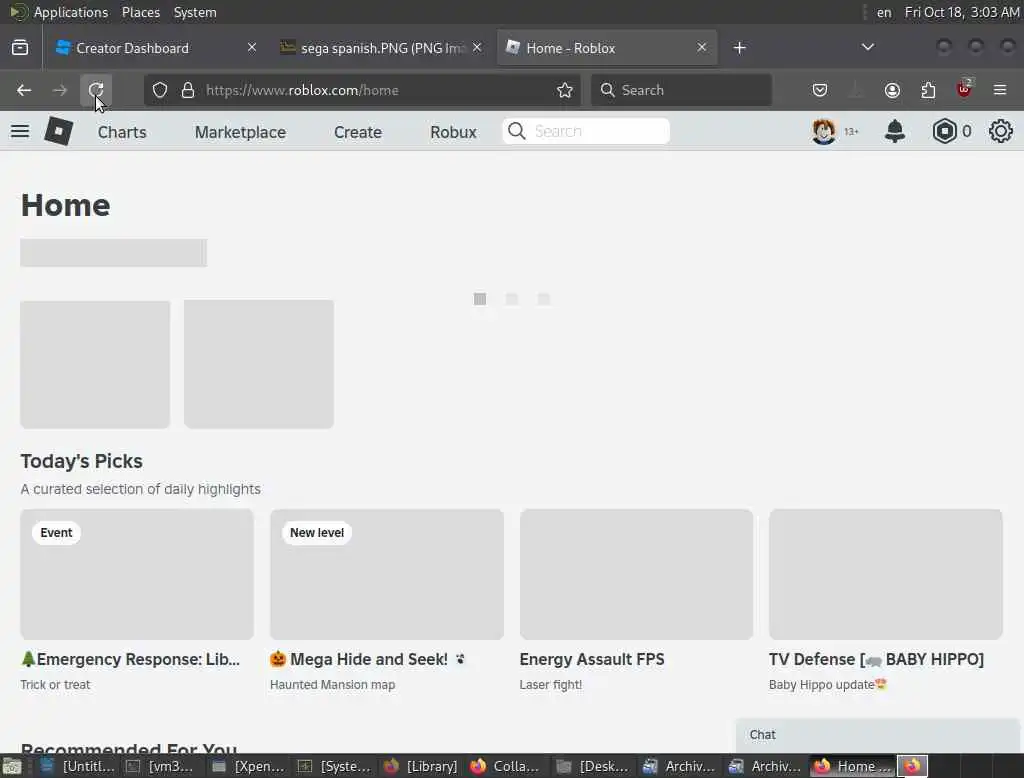Open the Robux page link
Image resolution: width=1024 pixels, height=778 pixels.
(x=453, y=132)
